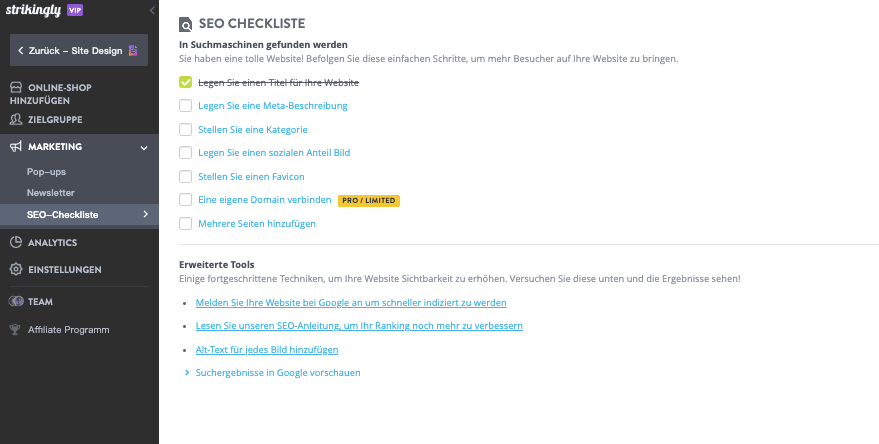Open the Newsletter submenu item
Screen dimensions: 879x444
[51, 192]
